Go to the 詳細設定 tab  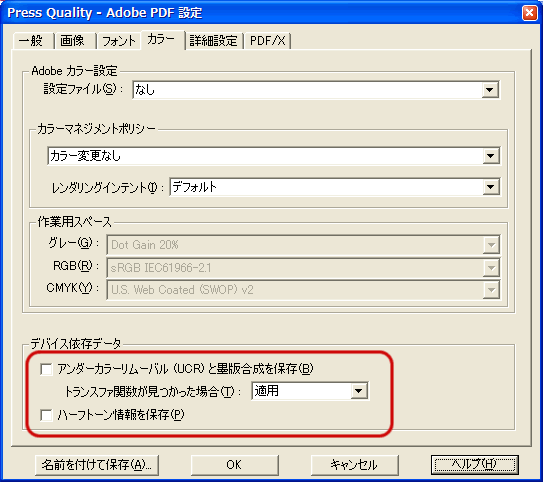point(213,41)
